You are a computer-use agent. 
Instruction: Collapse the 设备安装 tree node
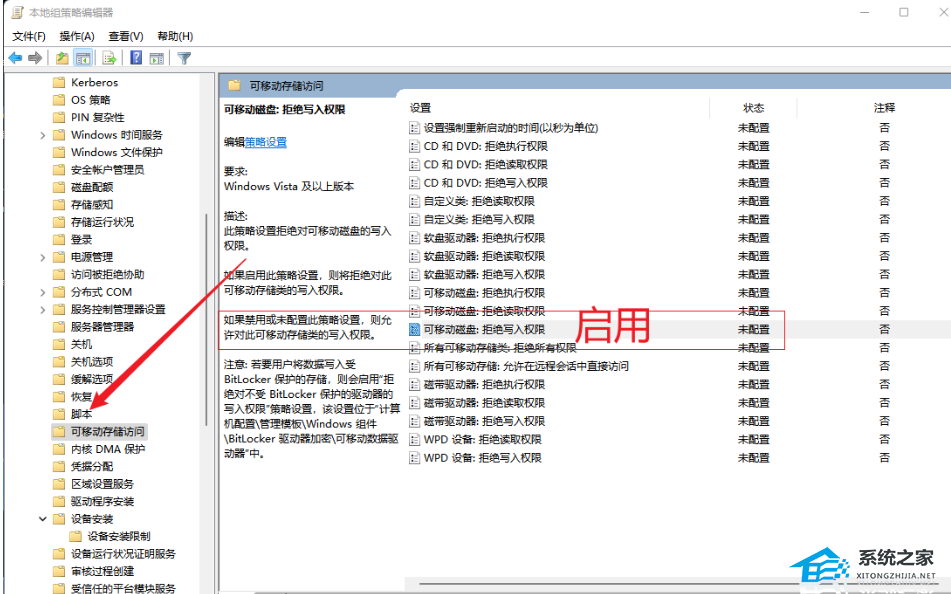pyautogui.click(x=42, y=518)
